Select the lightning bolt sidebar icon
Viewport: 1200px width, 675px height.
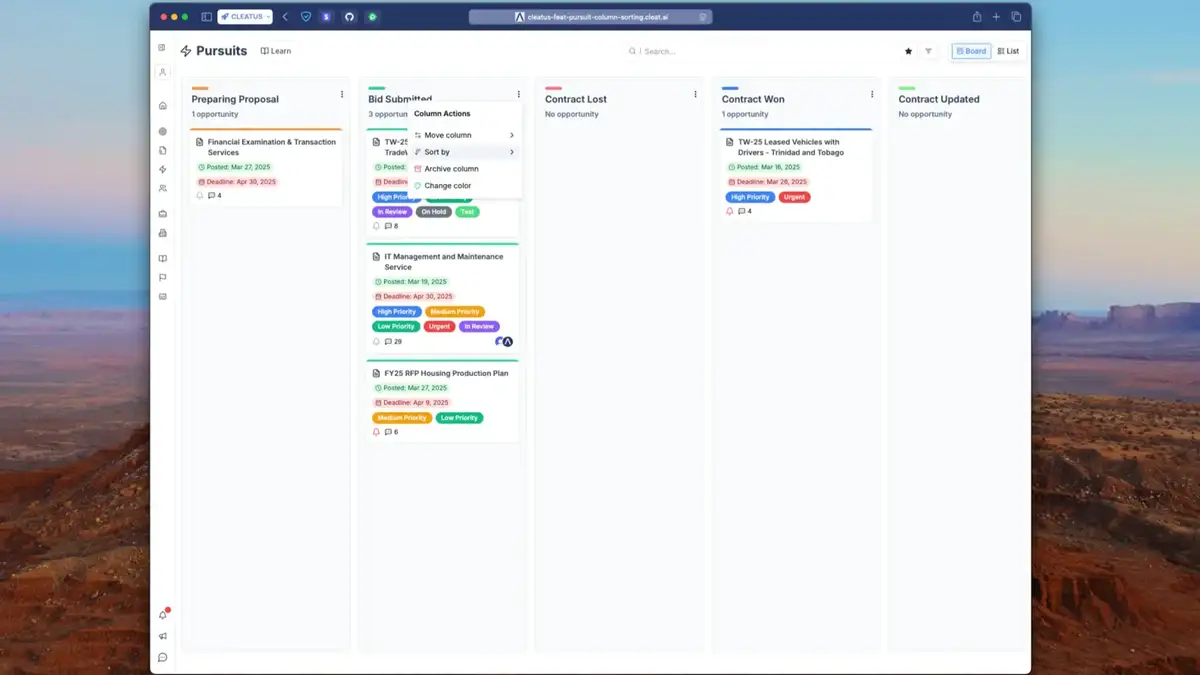pyautogui.click(x=163, y=169)
